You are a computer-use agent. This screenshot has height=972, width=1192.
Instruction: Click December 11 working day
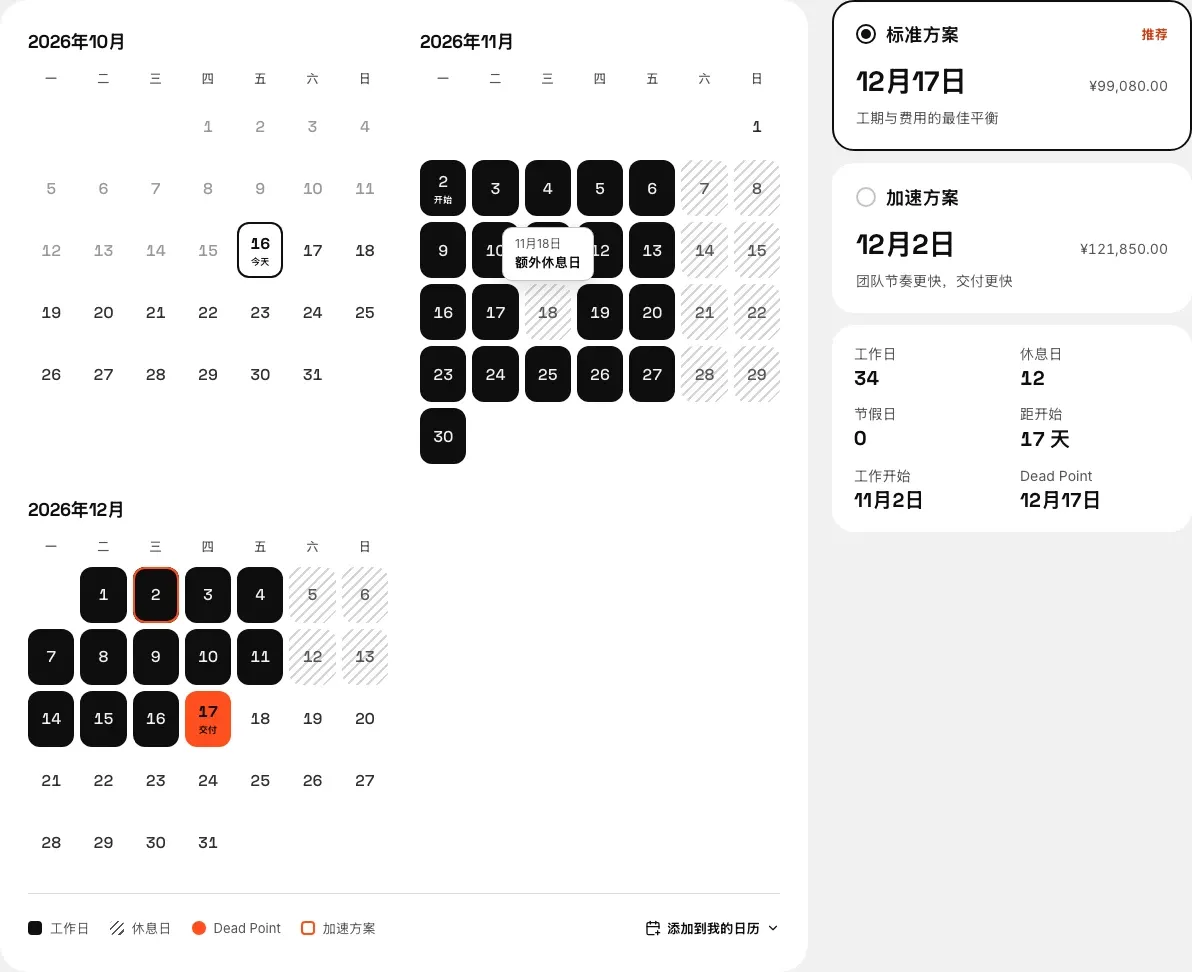(260, 657)
